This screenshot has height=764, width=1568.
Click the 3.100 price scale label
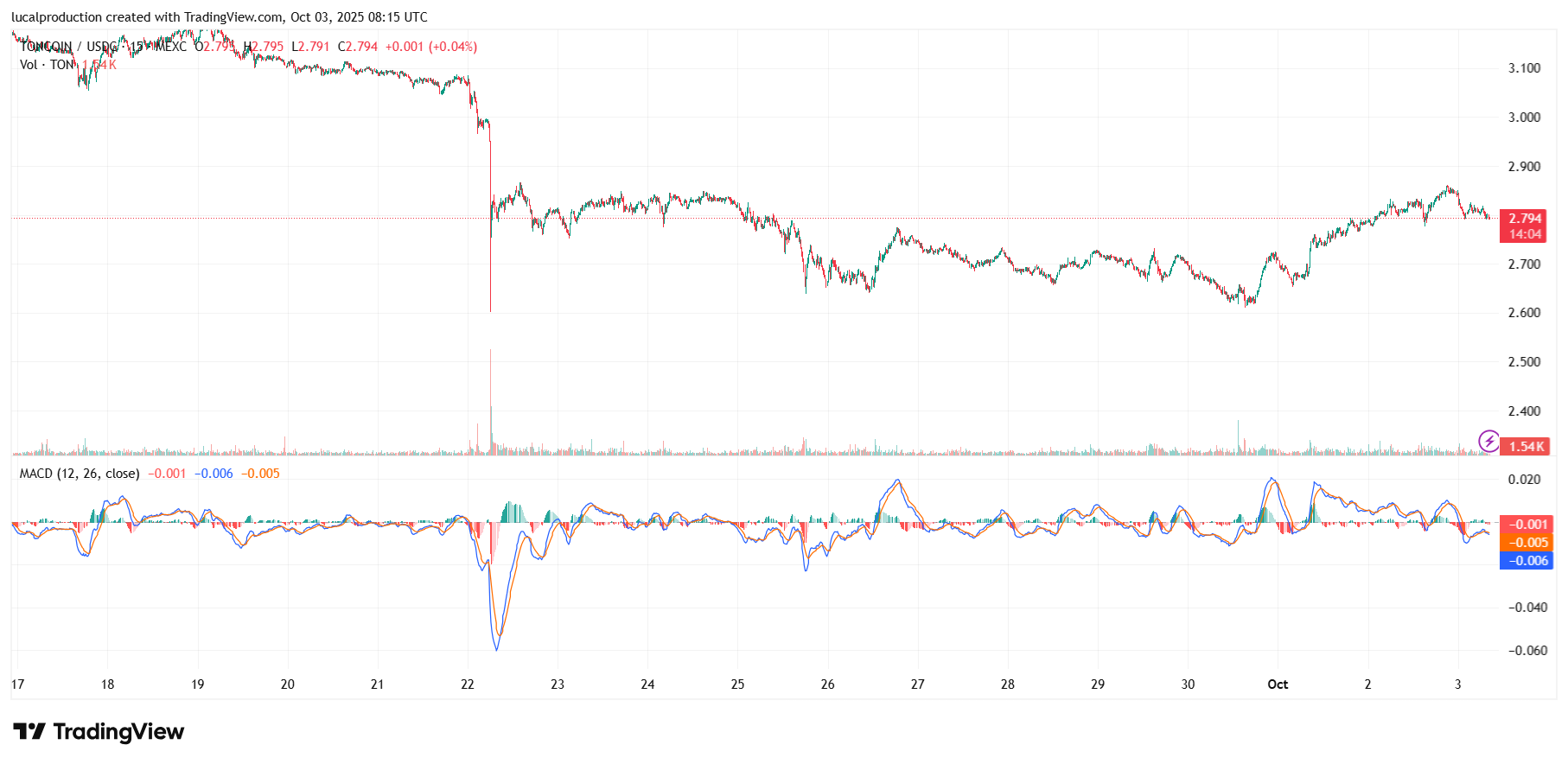point(1524,68)
